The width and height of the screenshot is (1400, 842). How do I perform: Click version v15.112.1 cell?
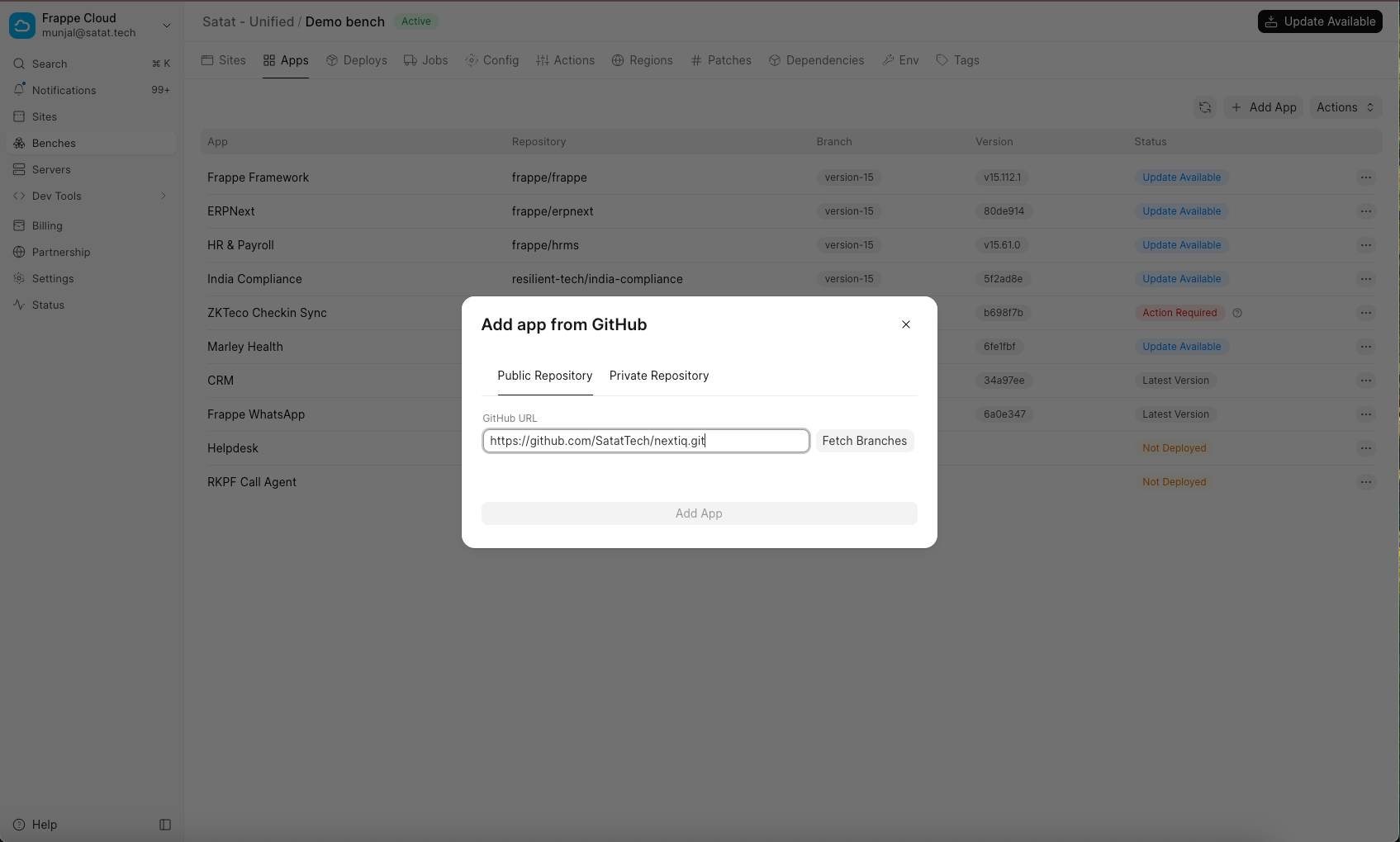(x=1002, y=177)
